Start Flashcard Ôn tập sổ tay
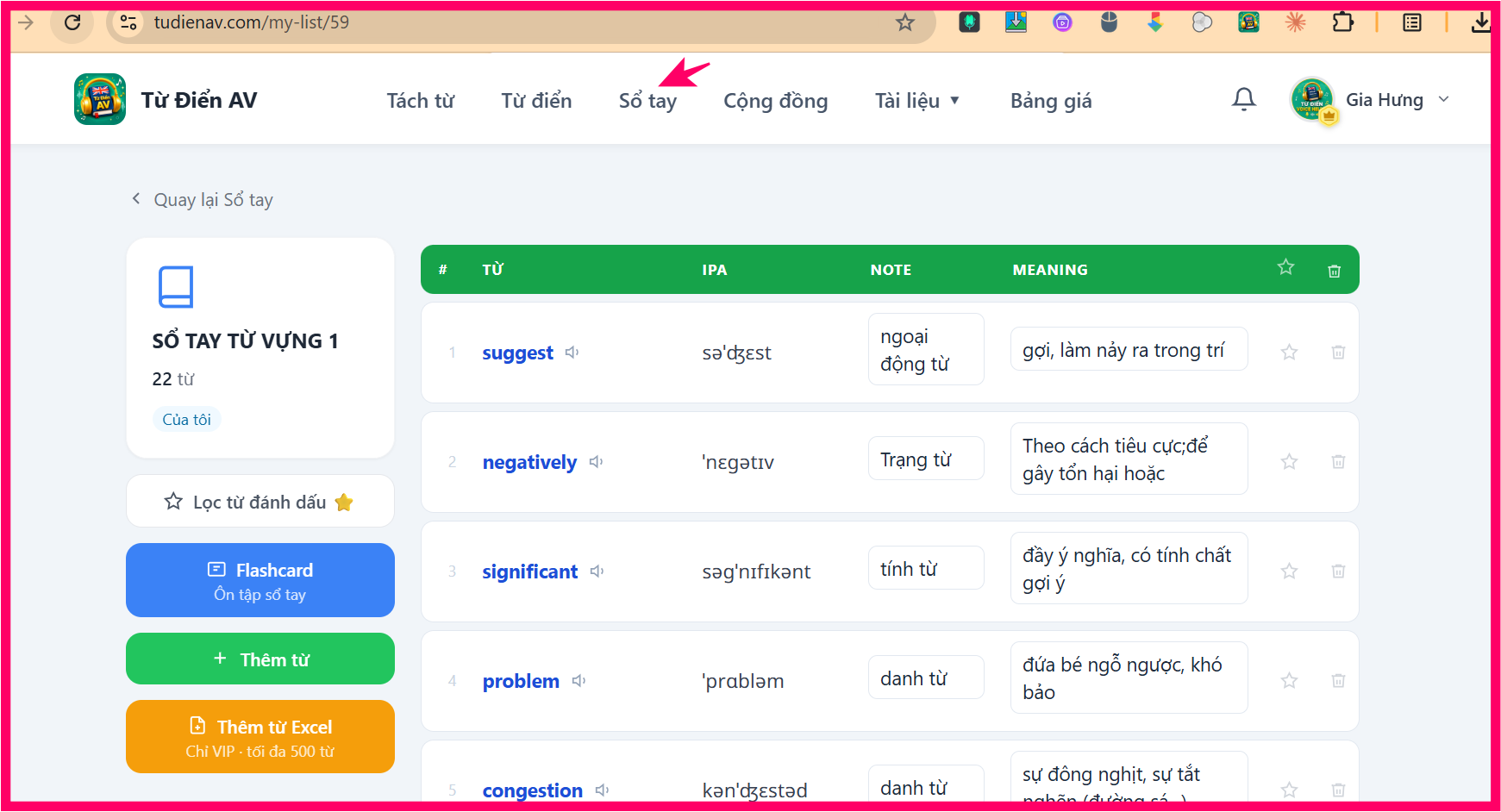Screen dimensions: 1501x812 click(x=260, y=580)
